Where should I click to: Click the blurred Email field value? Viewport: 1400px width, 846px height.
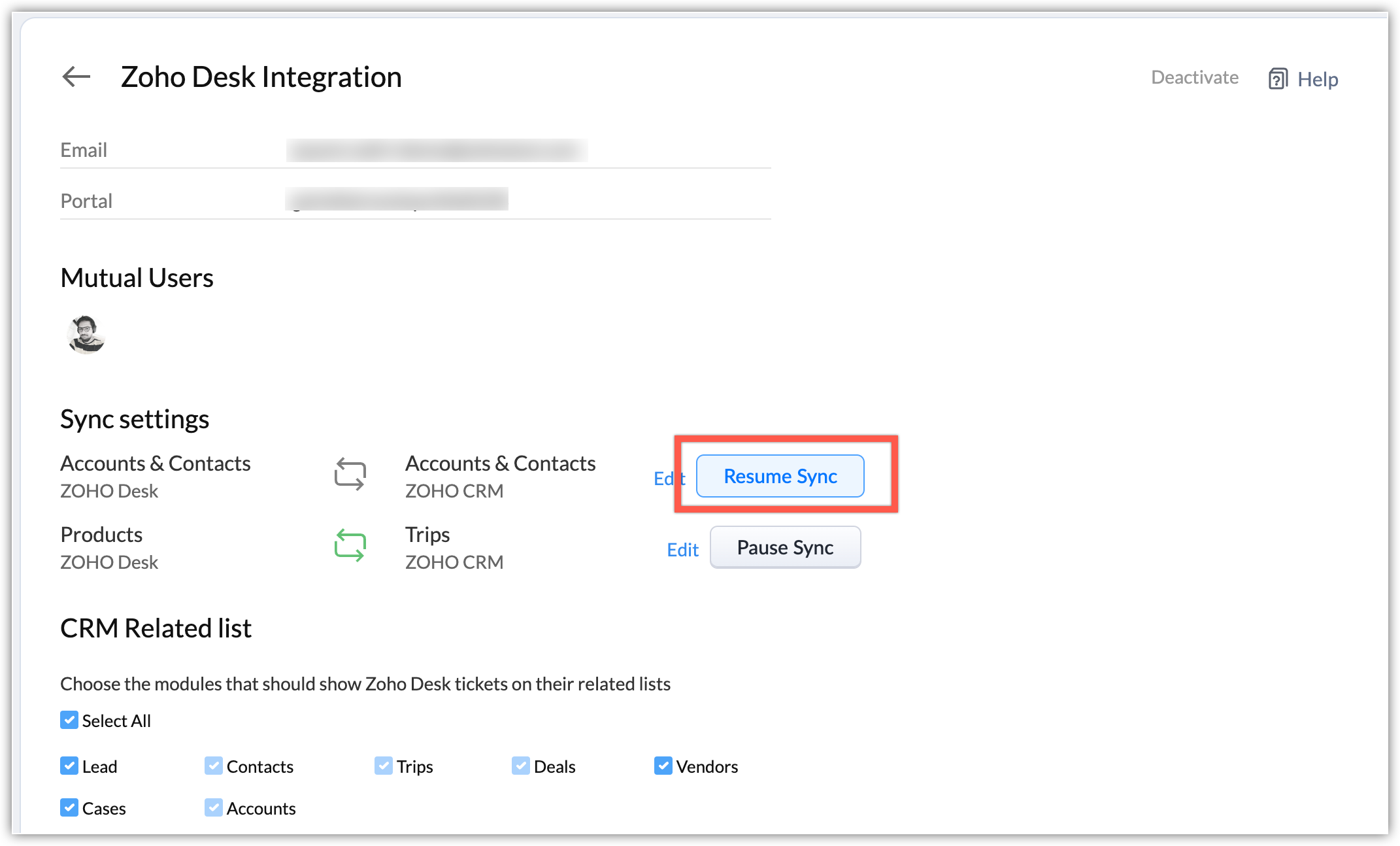click(437, 150)
